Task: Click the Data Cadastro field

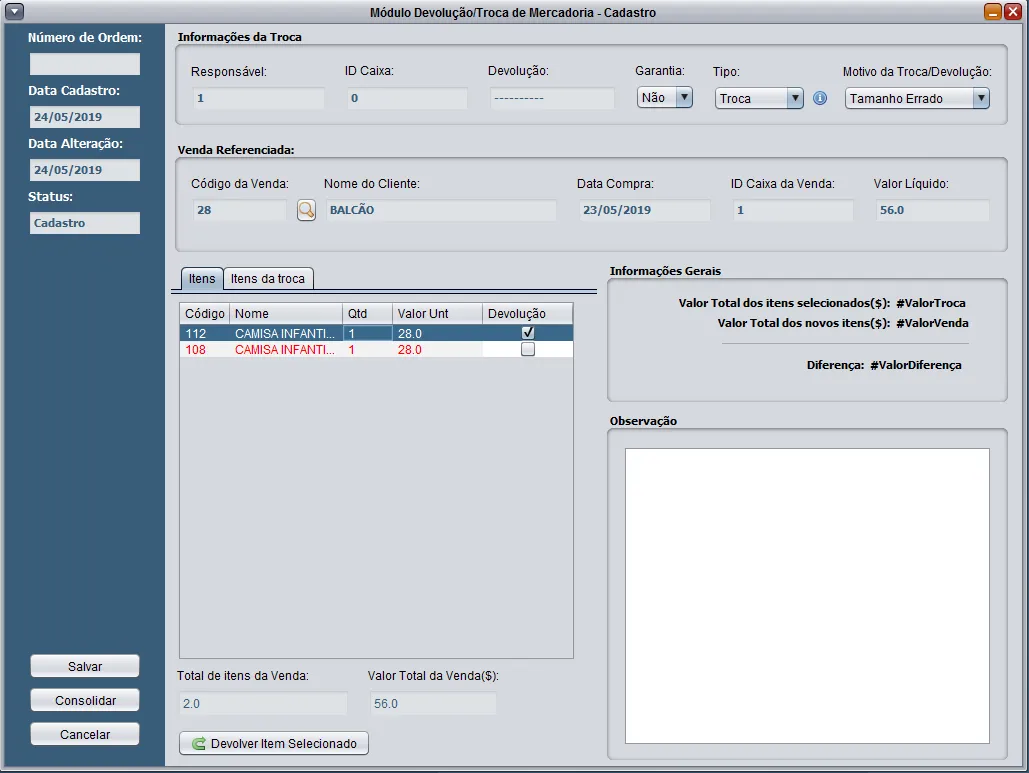Action: point(85,117)
